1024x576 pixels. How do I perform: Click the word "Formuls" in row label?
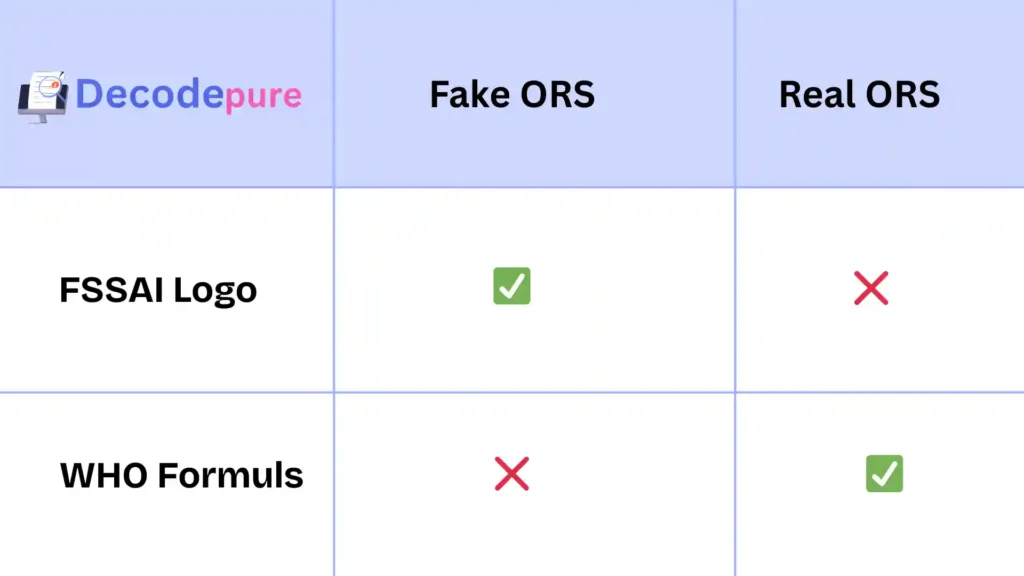tap(229, 475)
